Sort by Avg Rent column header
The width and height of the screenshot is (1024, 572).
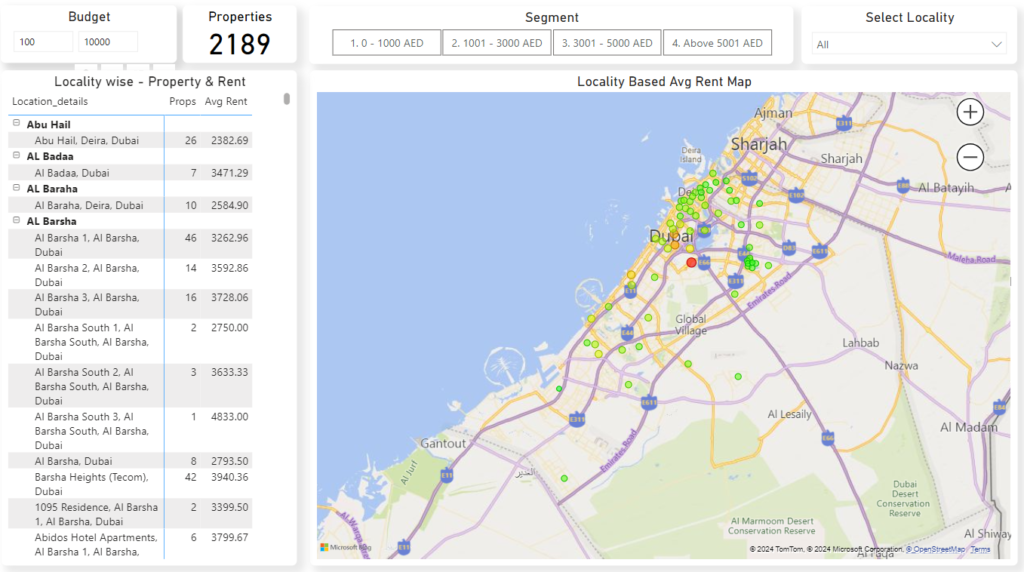point(226,101)
